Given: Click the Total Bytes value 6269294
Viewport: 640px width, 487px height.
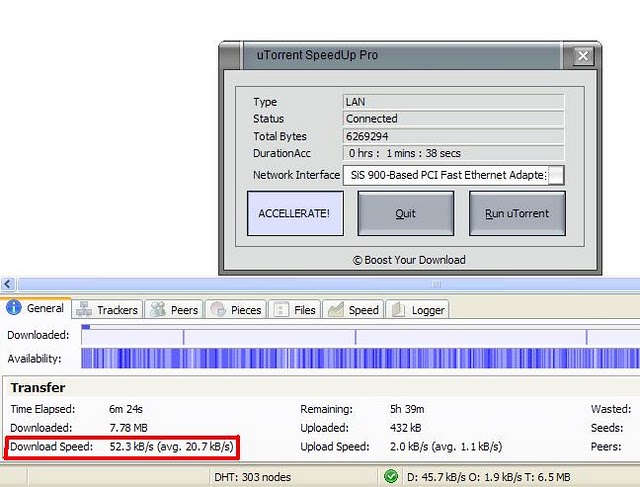Looking at the screenshot, I should (x=453, y=136).
